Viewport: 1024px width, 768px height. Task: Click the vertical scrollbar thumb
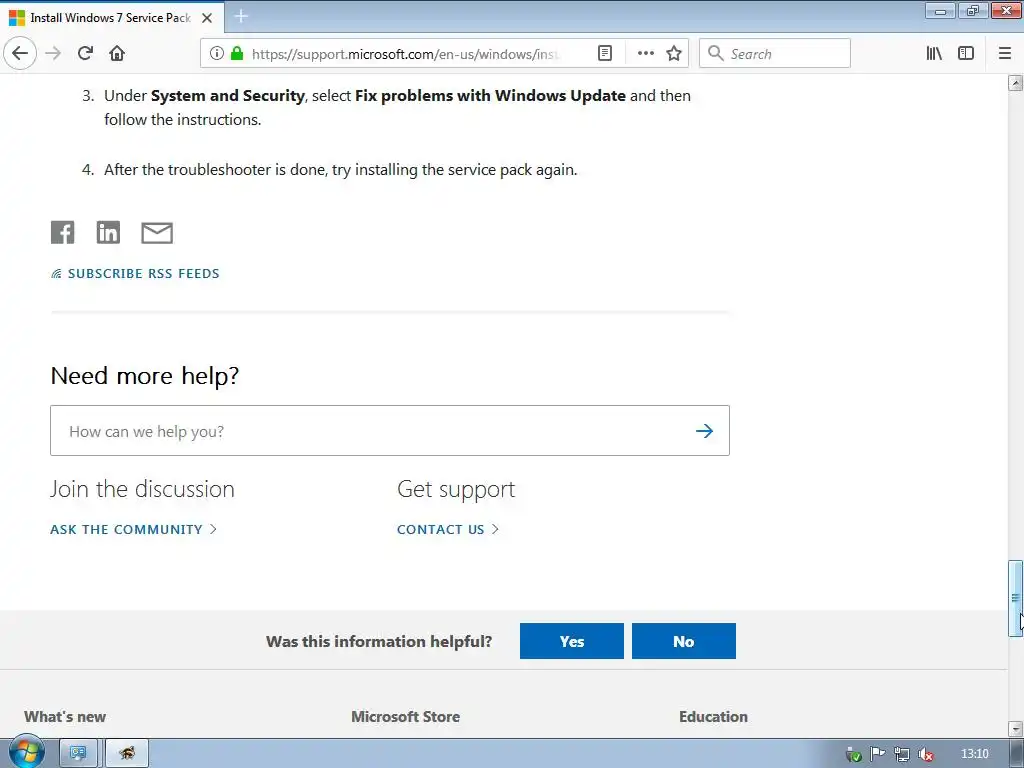tap(1016, 598)
